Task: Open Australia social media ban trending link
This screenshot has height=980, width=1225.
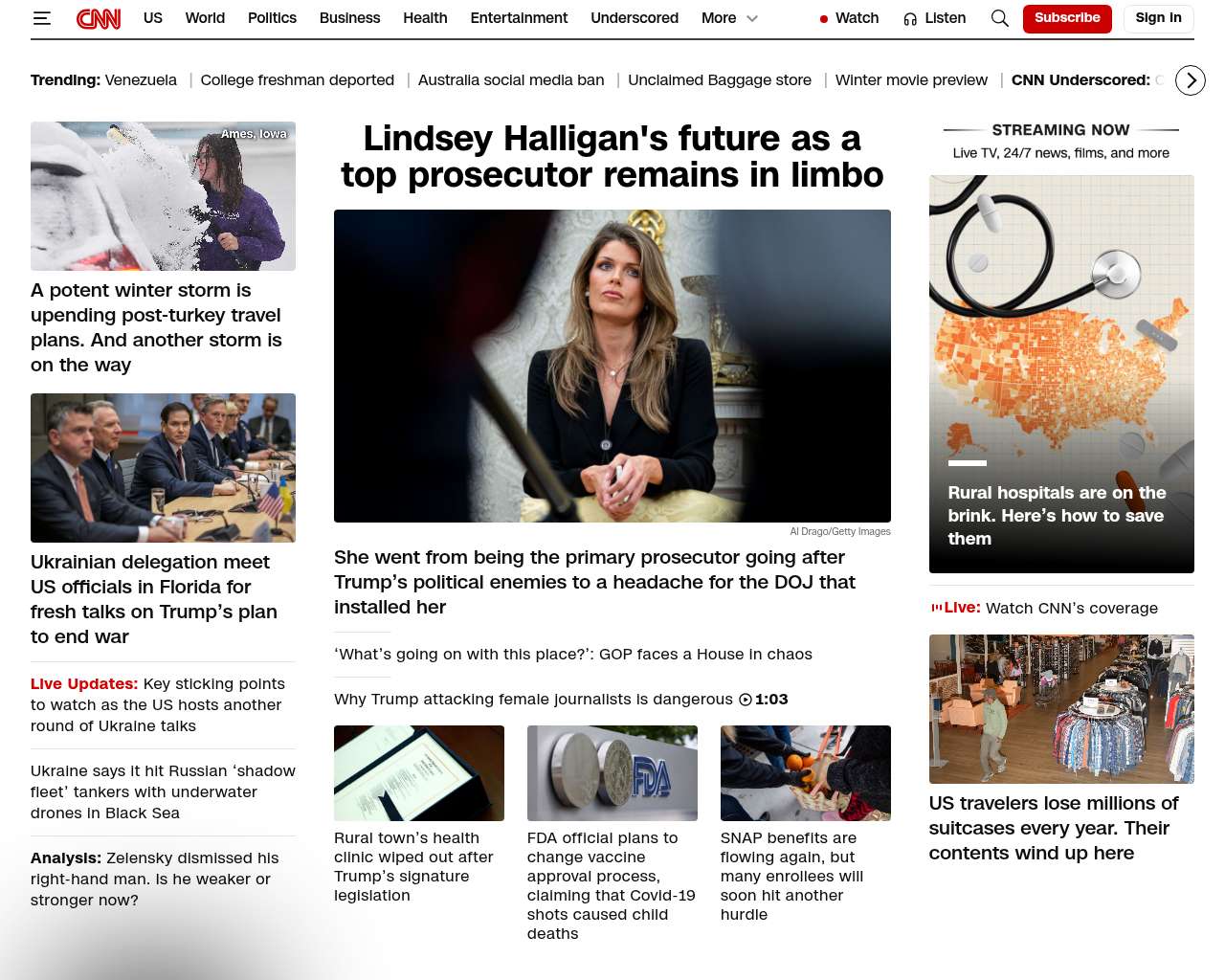Action: (511, 80)
